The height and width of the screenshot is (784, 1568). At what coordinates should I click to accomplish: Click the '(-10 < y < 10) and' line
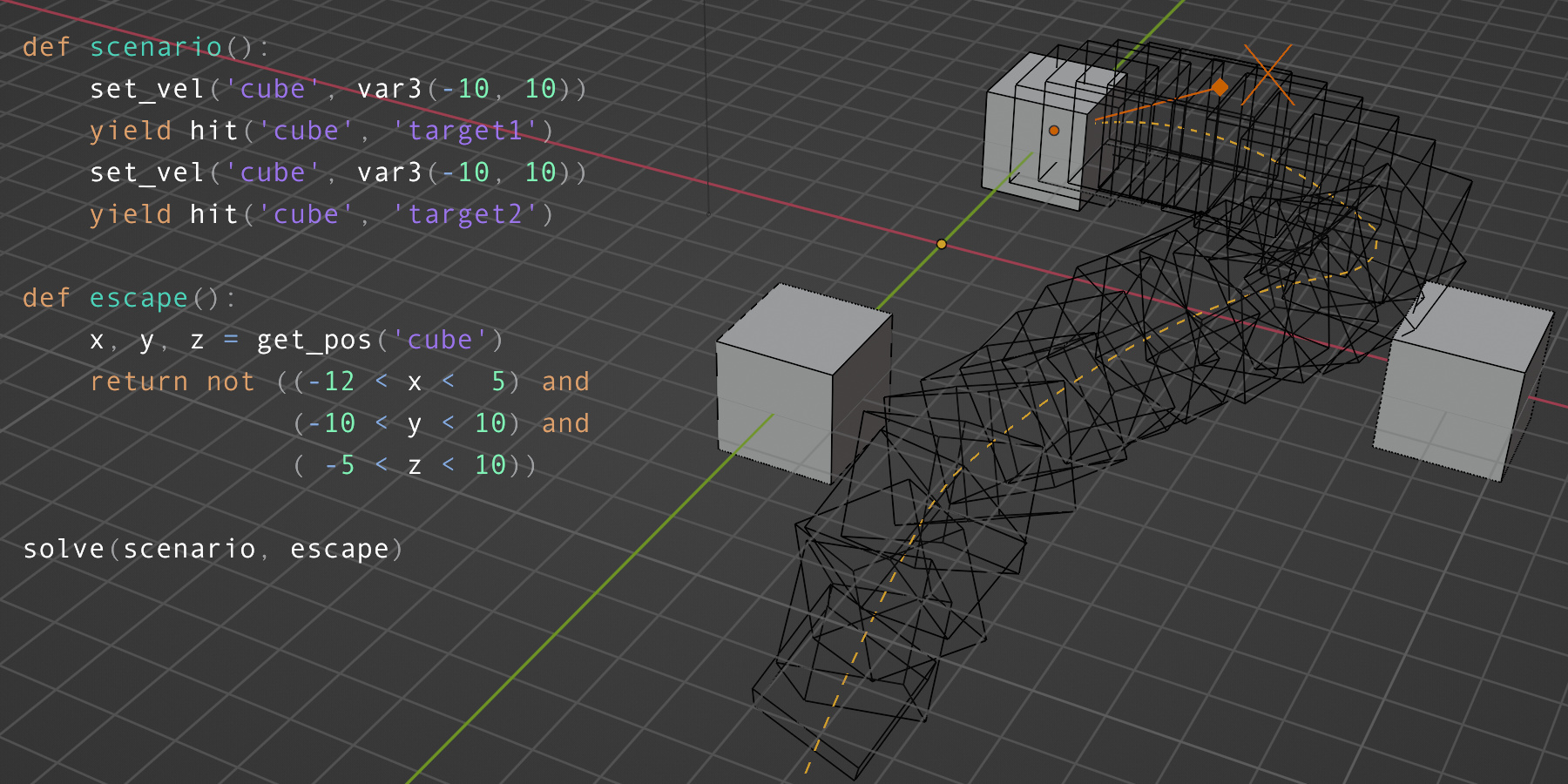442,423
